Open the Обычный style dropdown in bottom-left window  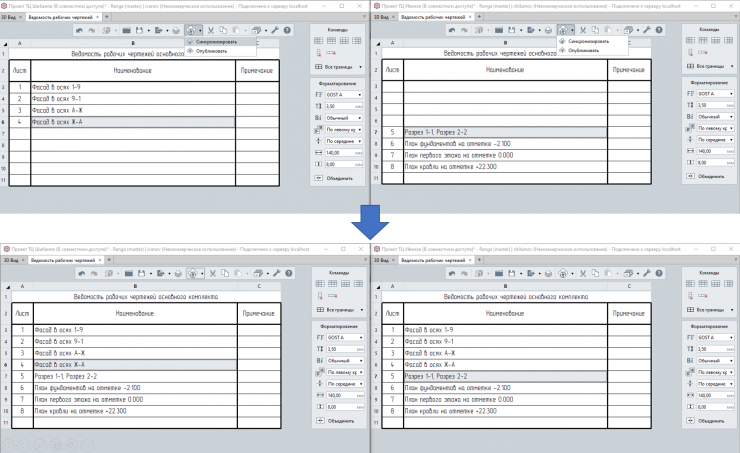point(342,359)
